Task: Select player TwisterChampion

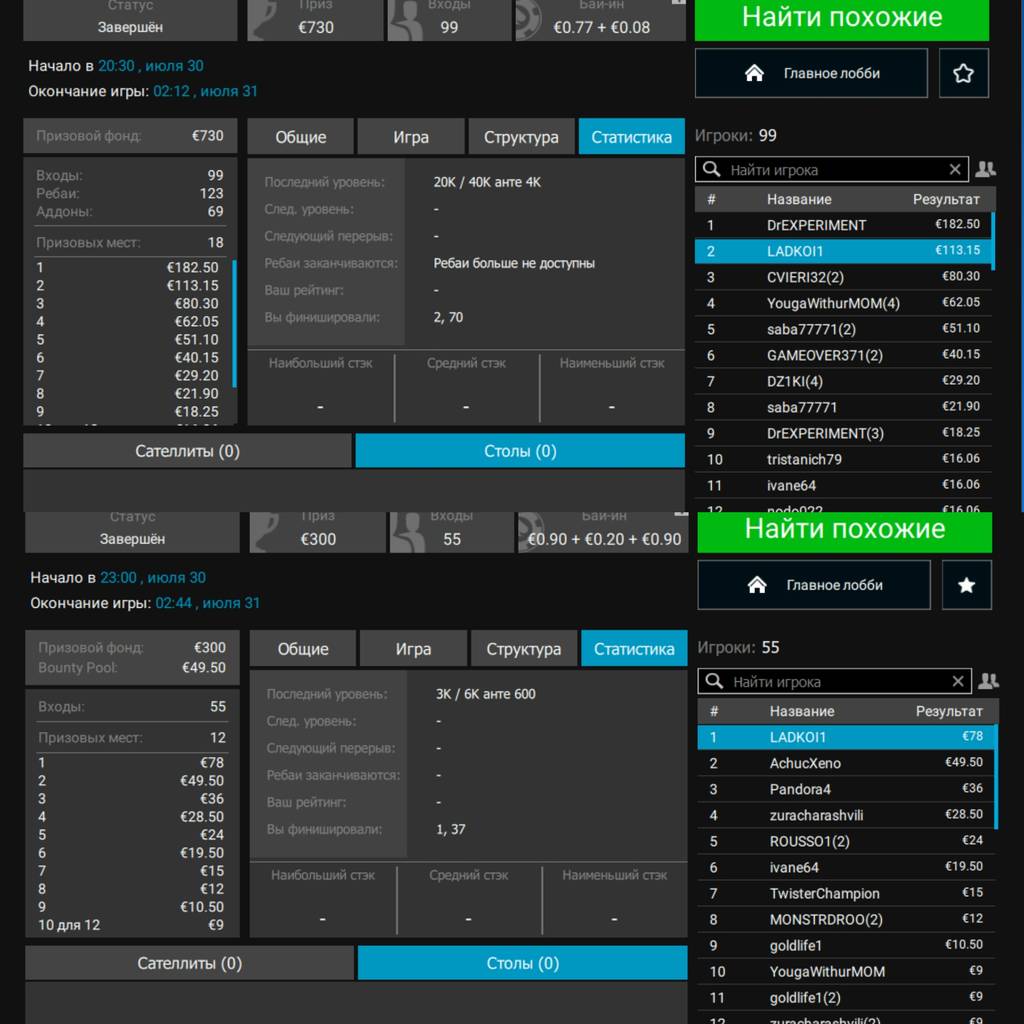Action: tap(845, 893)
